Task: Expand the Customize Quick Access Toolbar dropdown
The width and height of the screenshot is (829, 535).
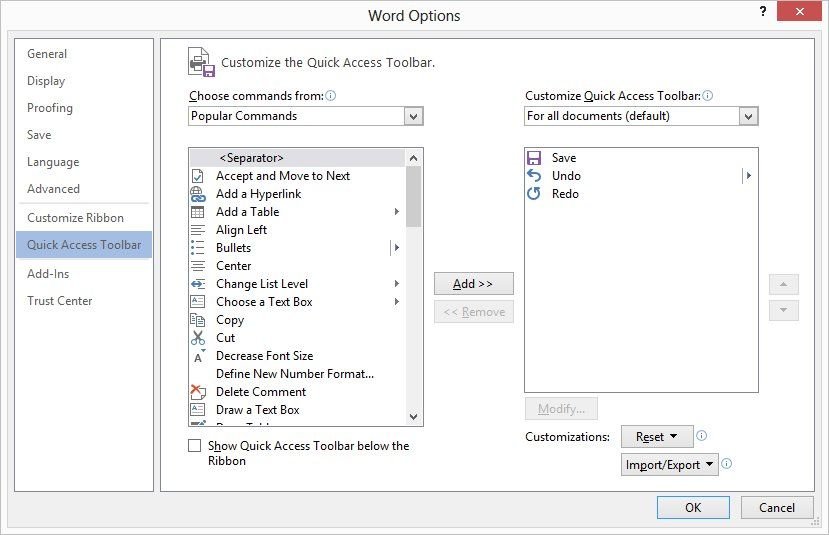Action: tap(749, 116)
